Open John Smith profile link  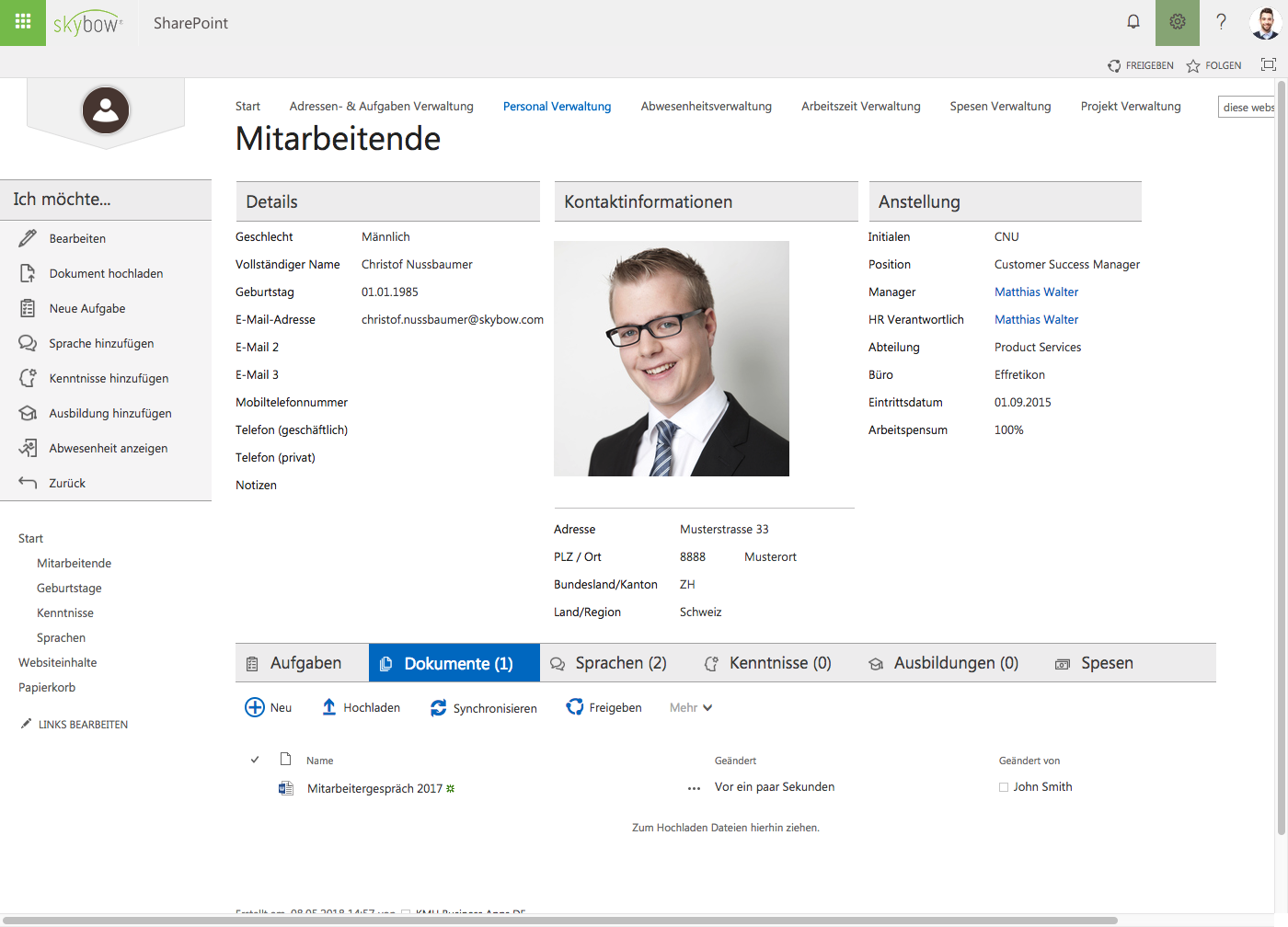1042,786
